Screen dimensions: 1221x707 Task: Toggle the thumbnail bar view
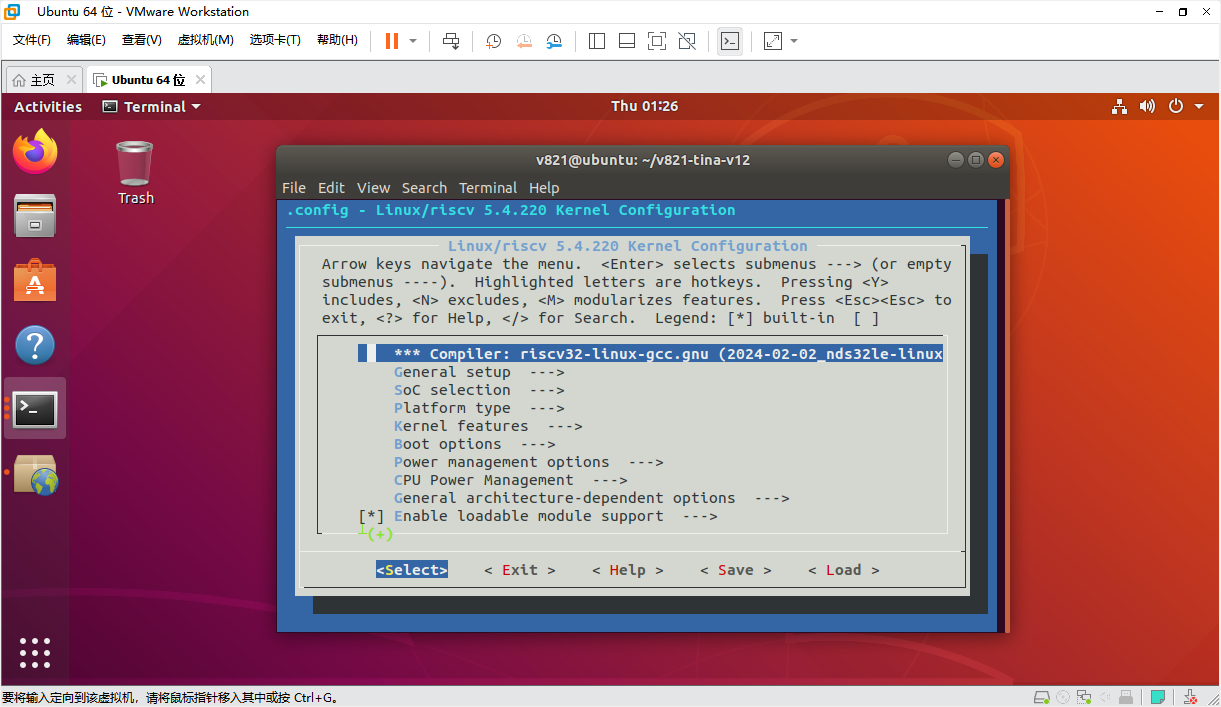627,41
